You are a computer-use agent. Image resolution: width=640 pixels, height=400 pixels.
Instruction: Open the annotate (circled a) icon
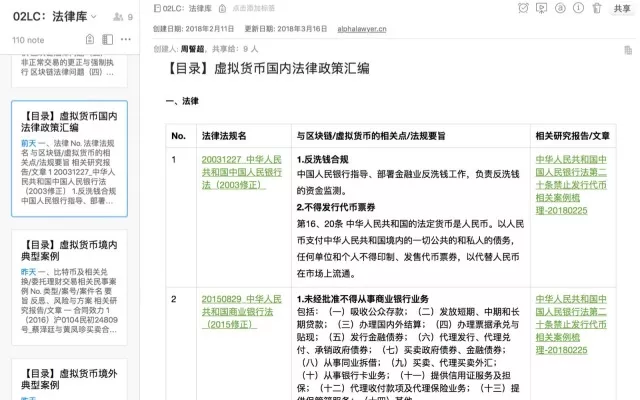[x=560, y=8]
